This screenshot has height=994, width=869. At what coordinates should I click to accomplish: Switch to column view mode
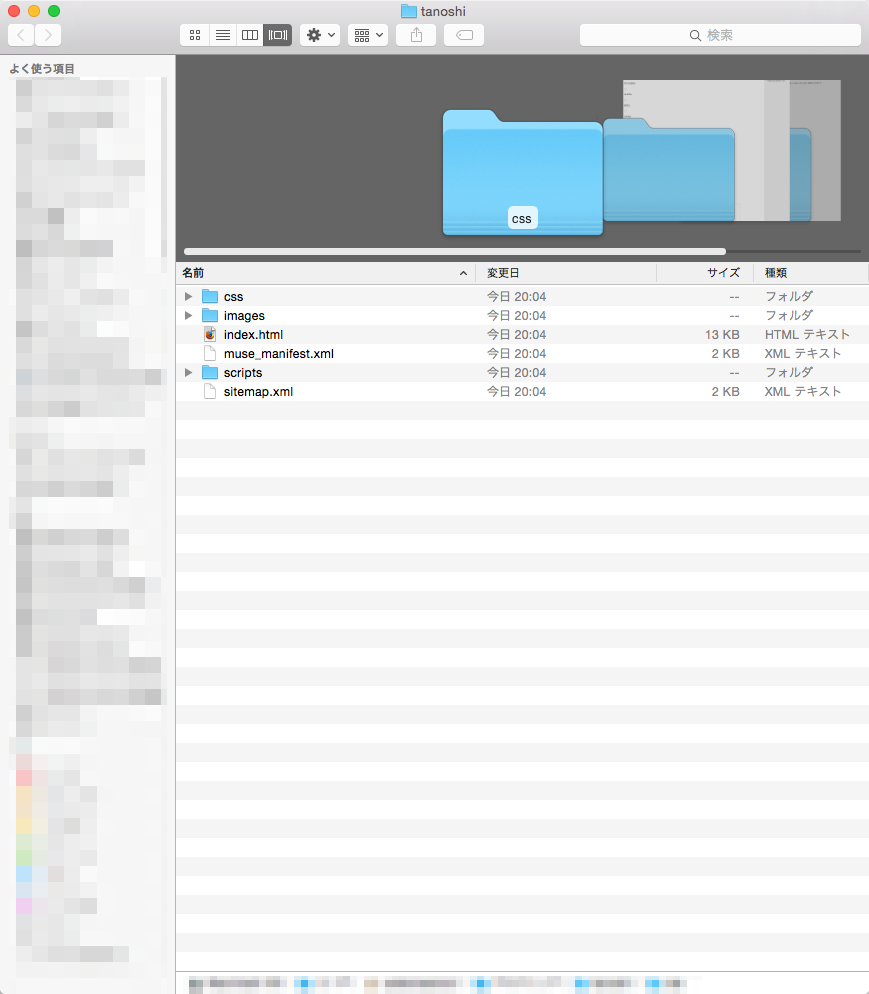pos(250,35)
